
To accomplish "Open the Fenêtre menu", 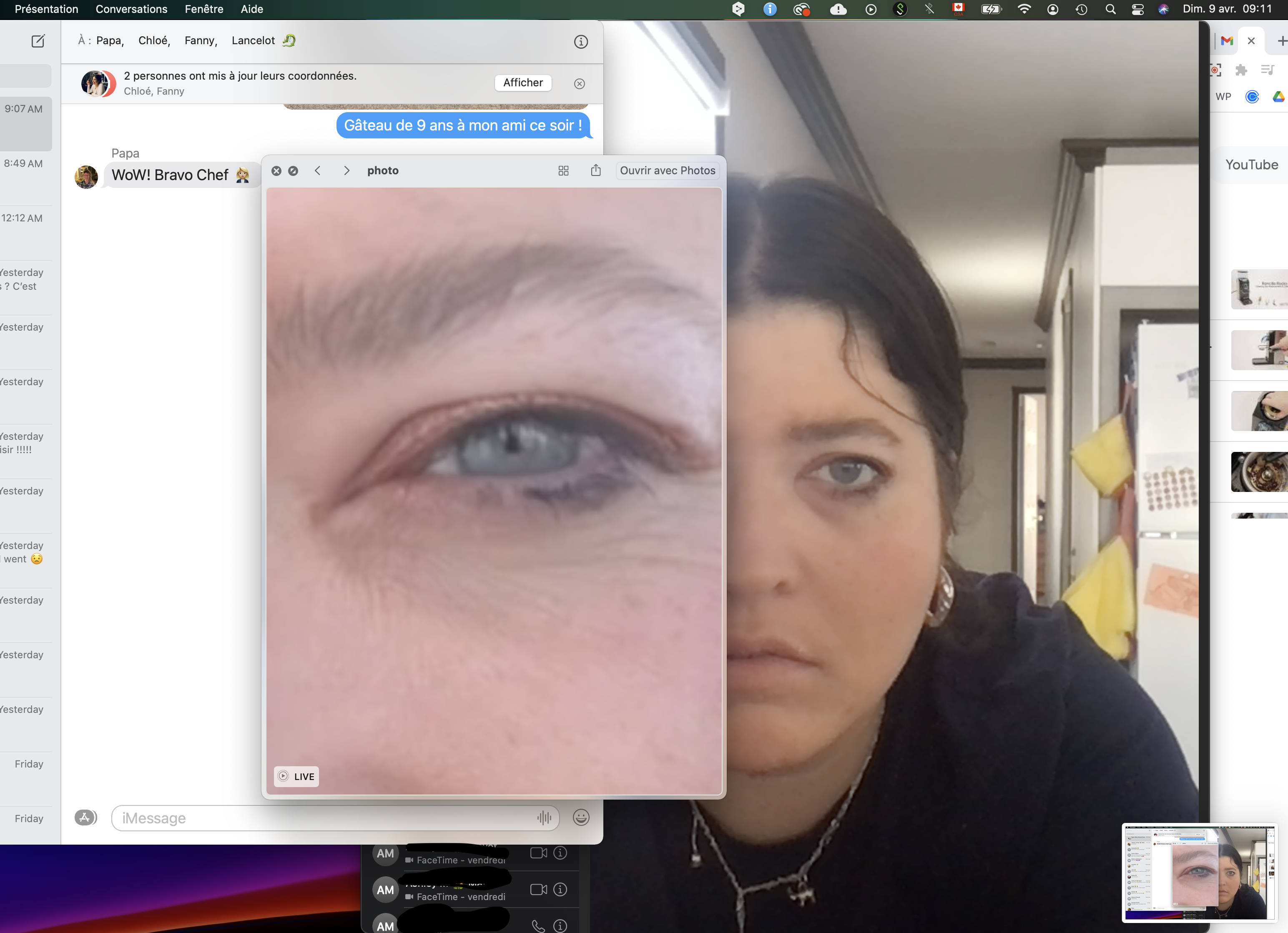I will pyautogui.click(x=203, y=9).
